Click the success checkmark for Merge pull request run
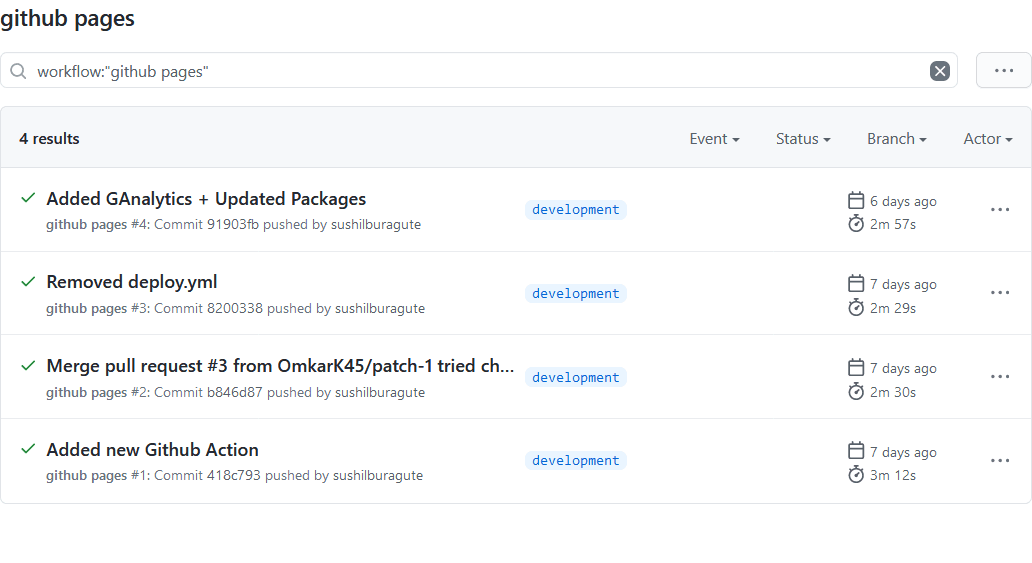 tap(28, 365)
